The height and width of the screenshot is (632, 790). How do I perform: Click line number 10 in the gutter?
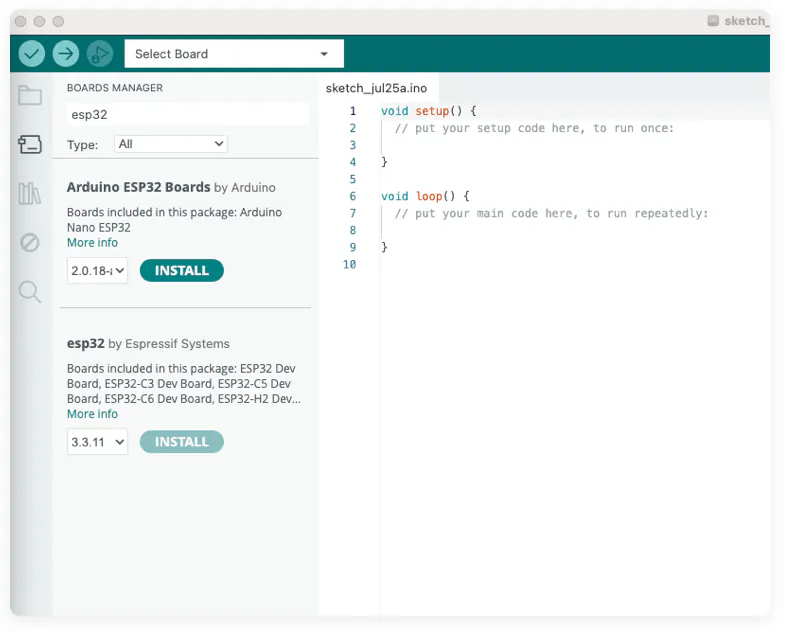(x=350, y=264)
